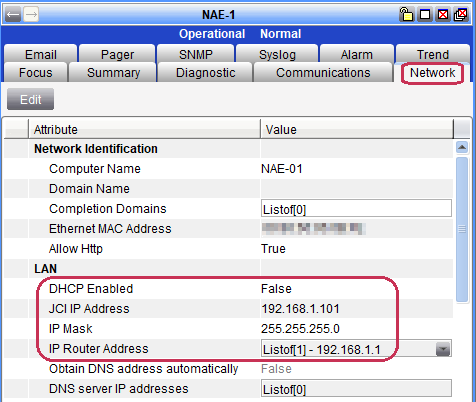
Task: Select the Network tab
Action: coord(432,72)
